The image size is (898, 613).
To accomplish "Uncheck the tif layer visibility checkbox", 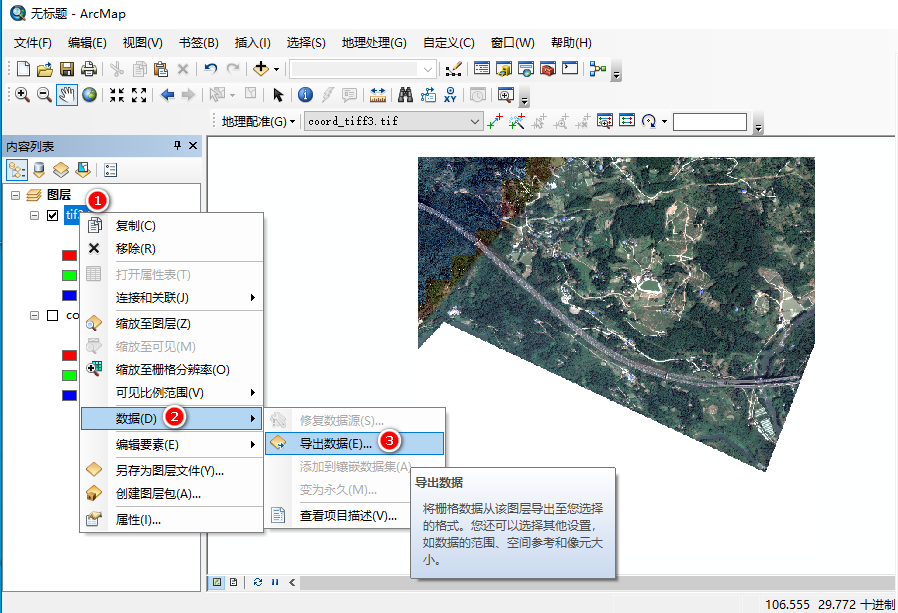I will click(53, 215).
